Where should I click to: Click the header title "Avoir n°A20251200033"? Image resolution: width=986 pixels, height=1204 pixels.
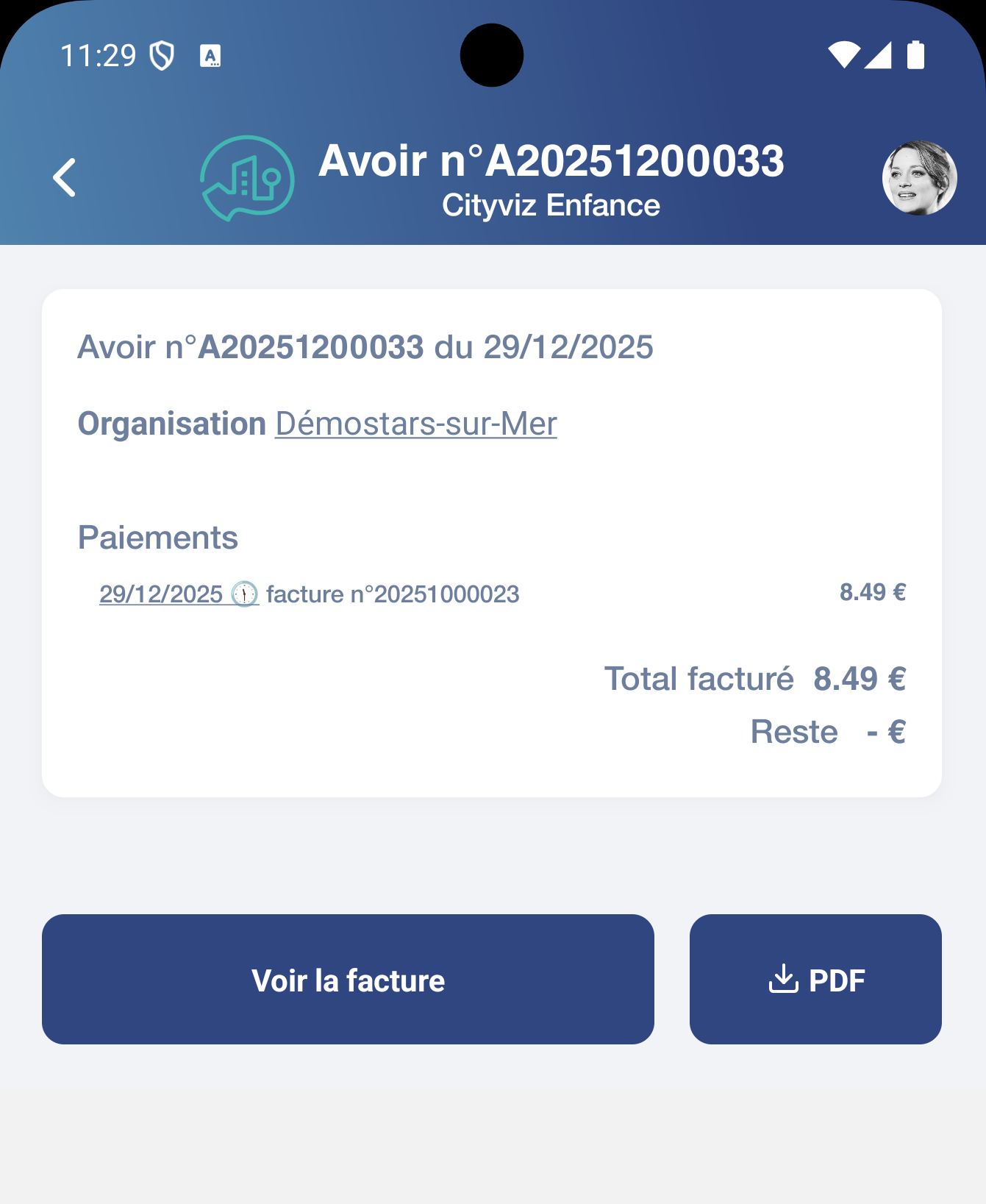551,160
